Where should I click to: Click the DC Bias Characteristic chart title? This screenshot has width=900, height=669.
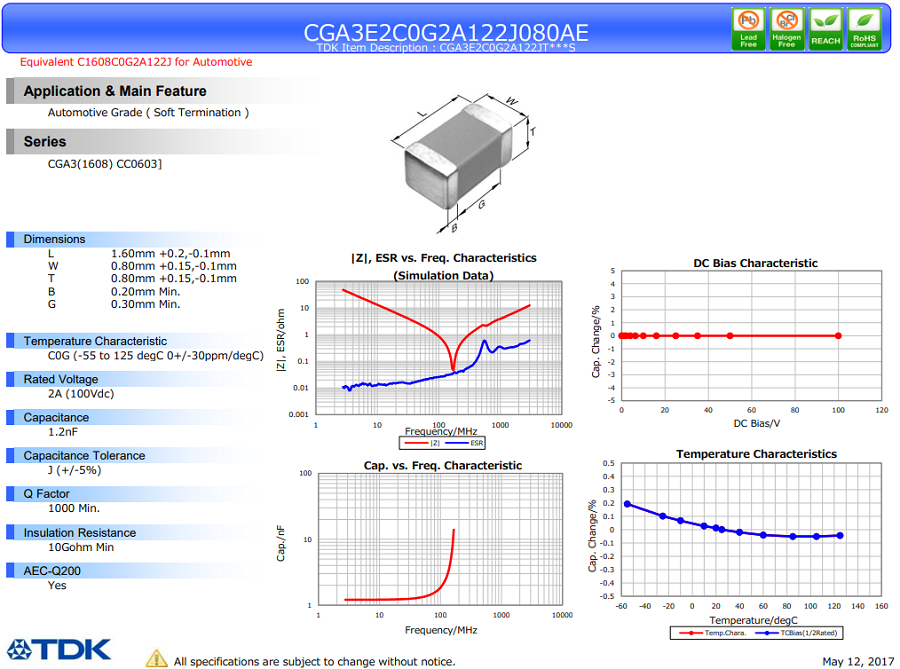755,263
